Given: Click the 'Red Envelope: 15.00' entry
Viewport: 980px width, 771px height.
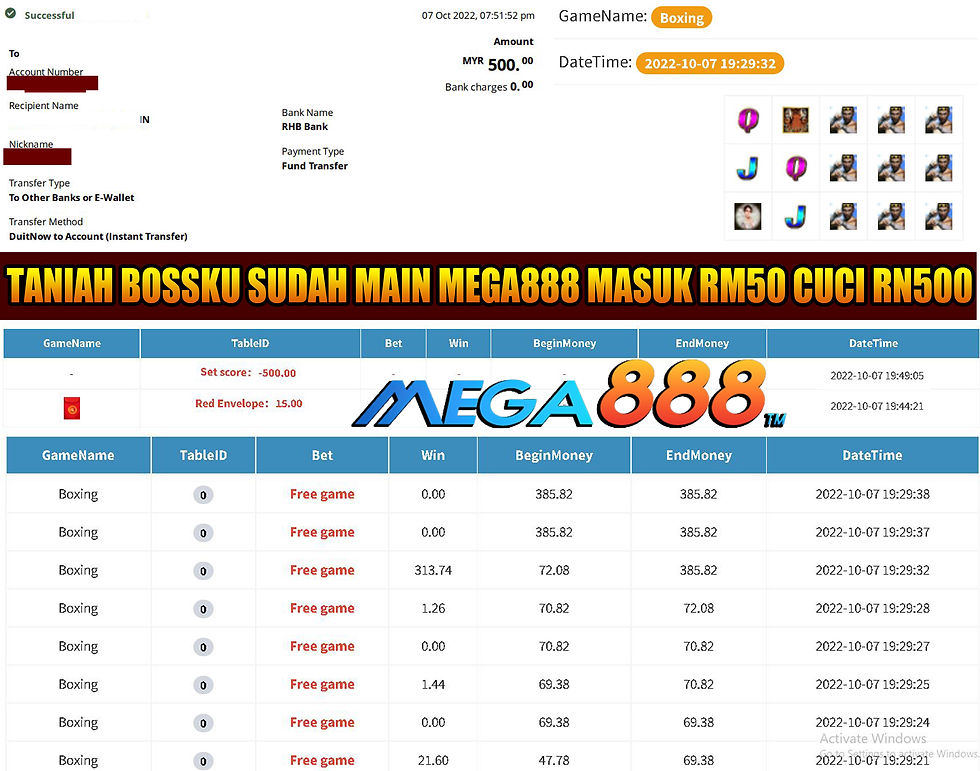Looking at the screenshot, I should click(x=249, y=404).
